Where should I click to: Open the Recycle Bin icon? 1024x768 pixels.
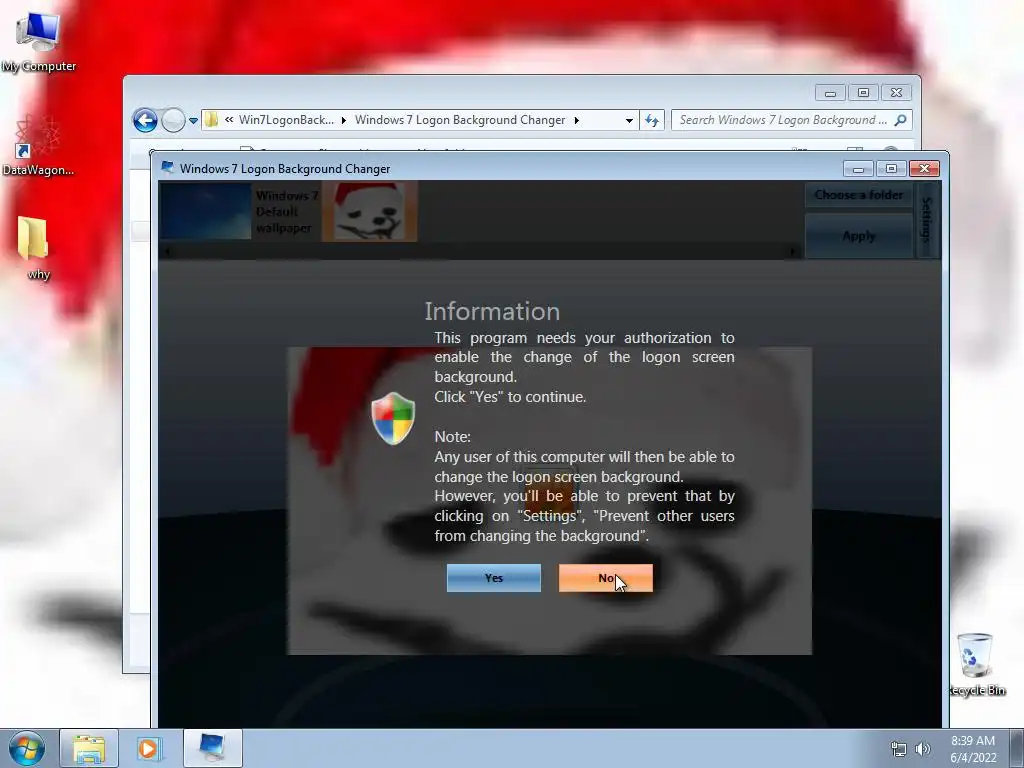976,664
